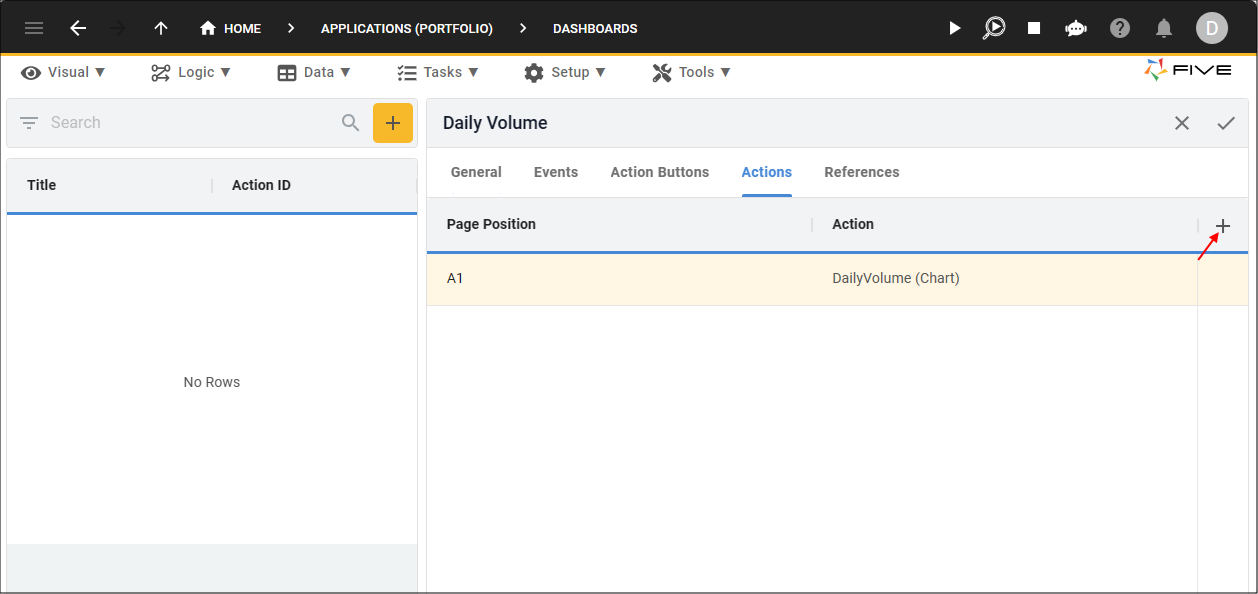Open the help question mark

tap(1120, 28)
